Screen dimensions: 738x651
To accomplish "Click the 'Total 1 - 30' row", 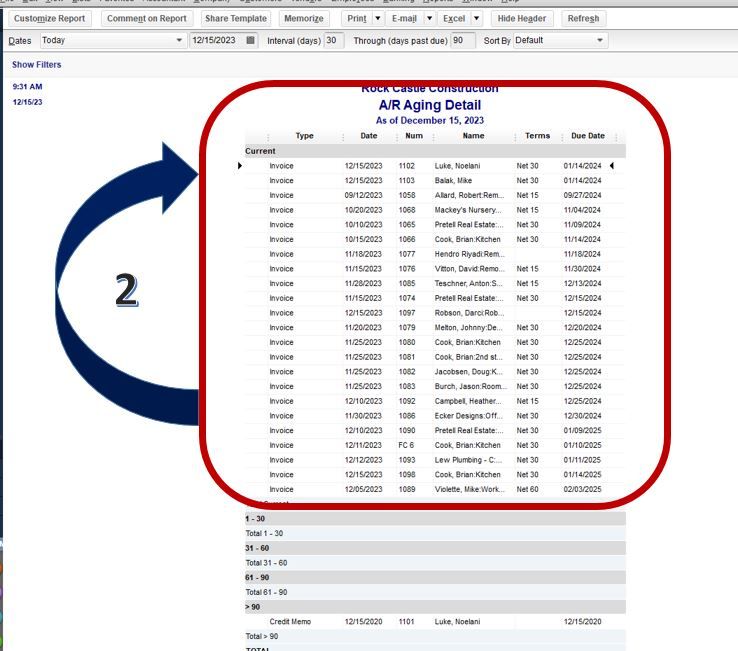I will pos(435,533).
